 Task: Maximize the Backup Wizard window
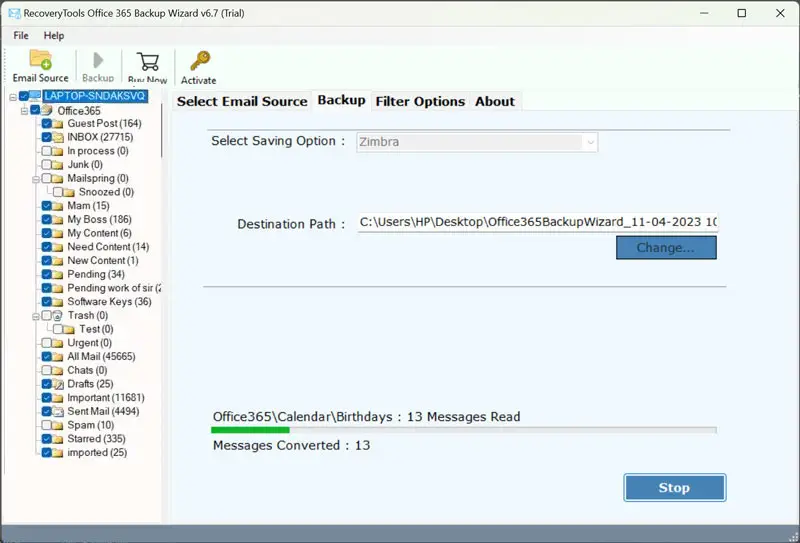[x=741, y=13]
